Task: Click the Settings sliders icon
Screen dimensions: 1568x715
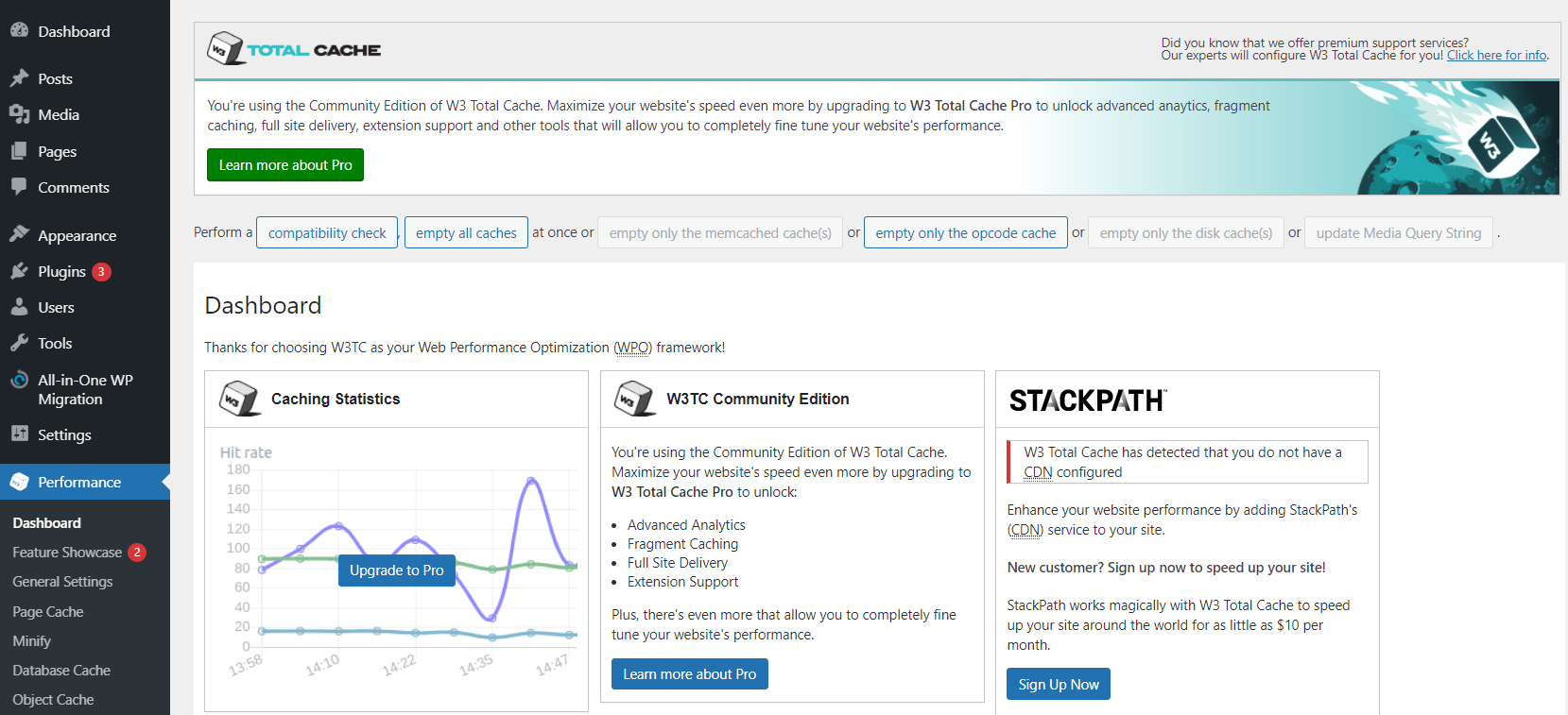Action: [19, 434]
